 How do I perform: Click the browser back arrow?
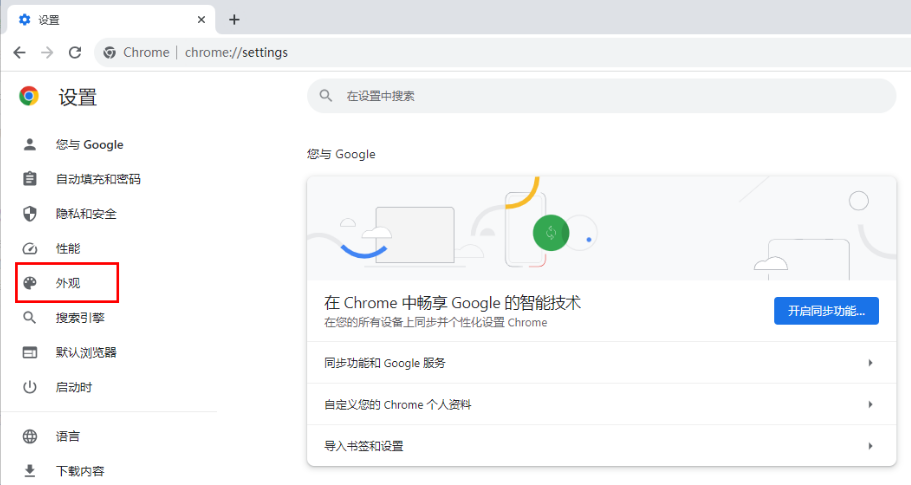(20, 52)
